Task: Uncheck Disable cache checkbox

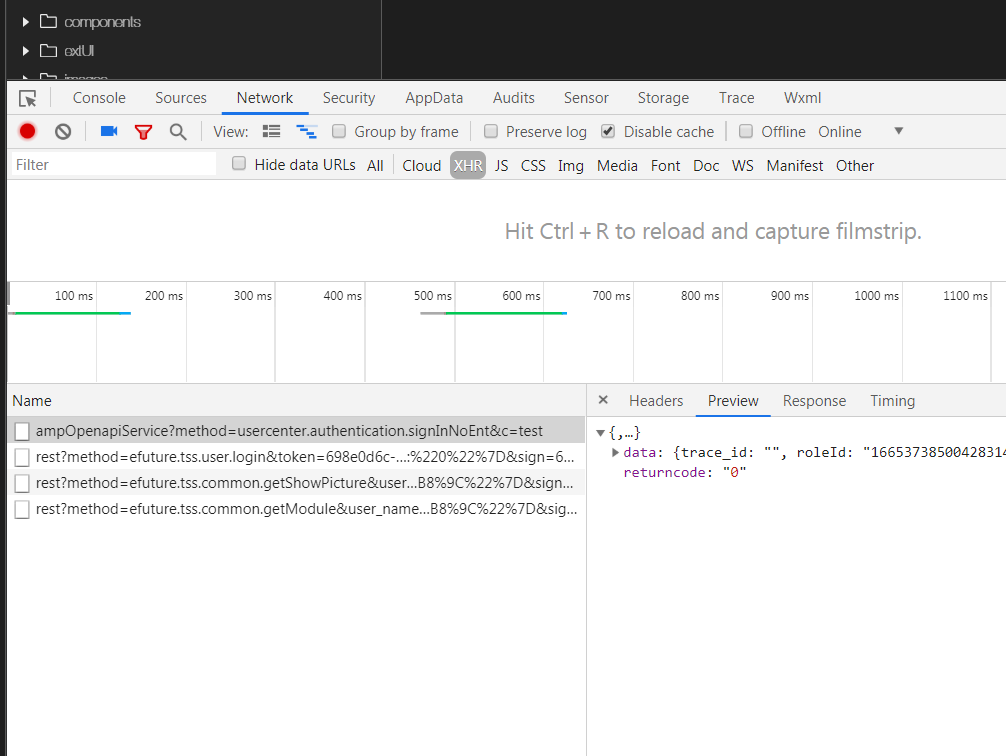Action: (608, 131)
